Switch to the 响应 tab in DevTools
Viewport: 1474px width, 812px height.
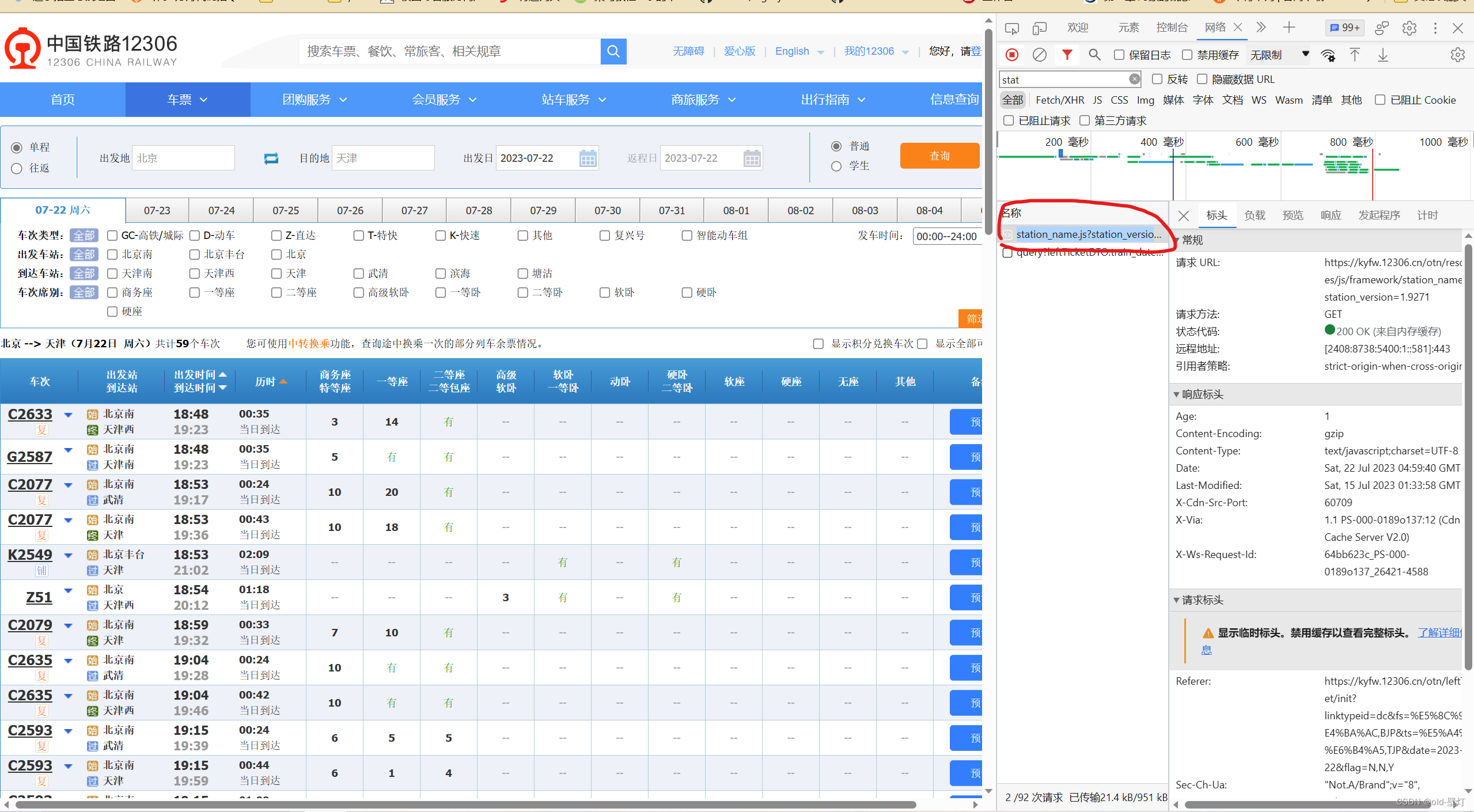[1331, 215]
